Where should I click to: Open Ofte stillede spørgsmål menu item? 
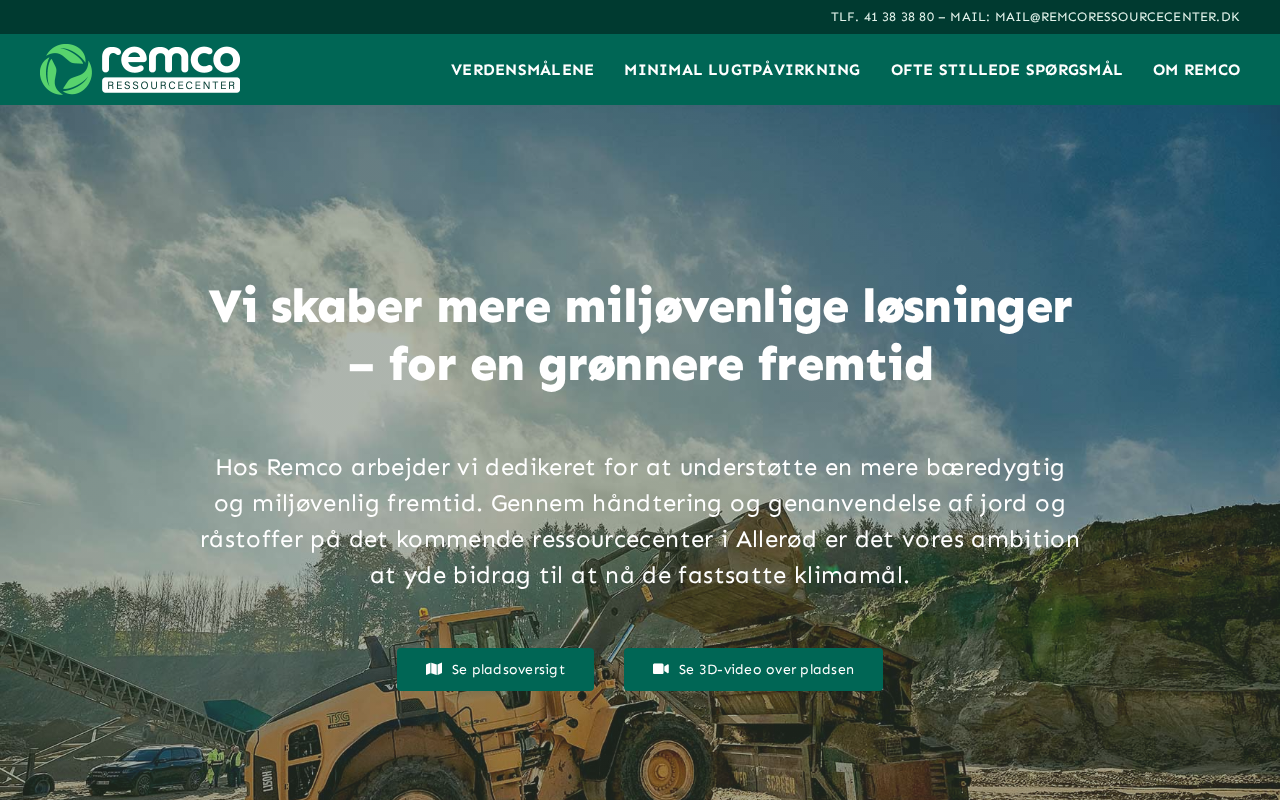coord(1007,70)
